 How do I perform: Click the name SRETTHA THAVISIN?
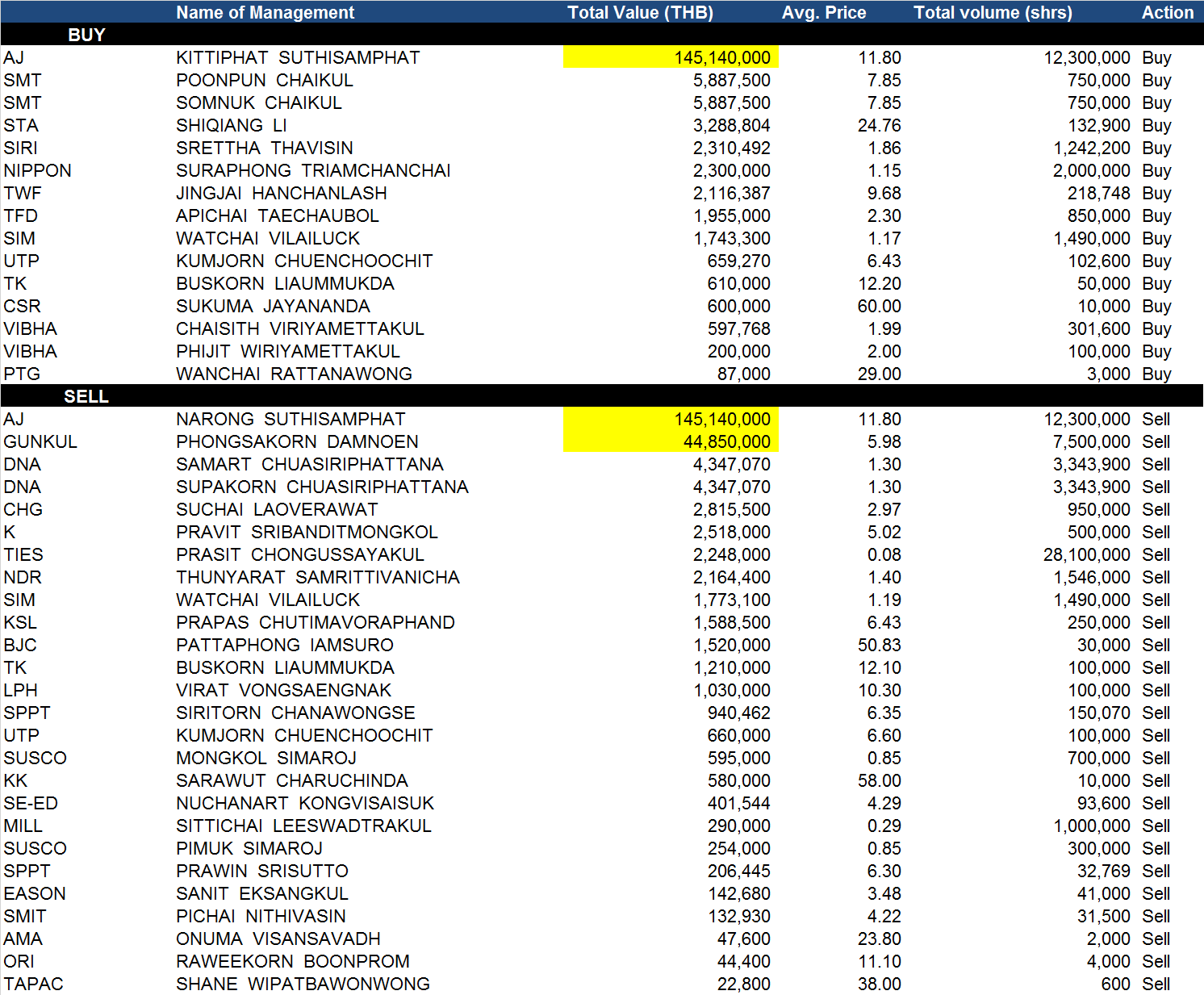pos(265,148)
